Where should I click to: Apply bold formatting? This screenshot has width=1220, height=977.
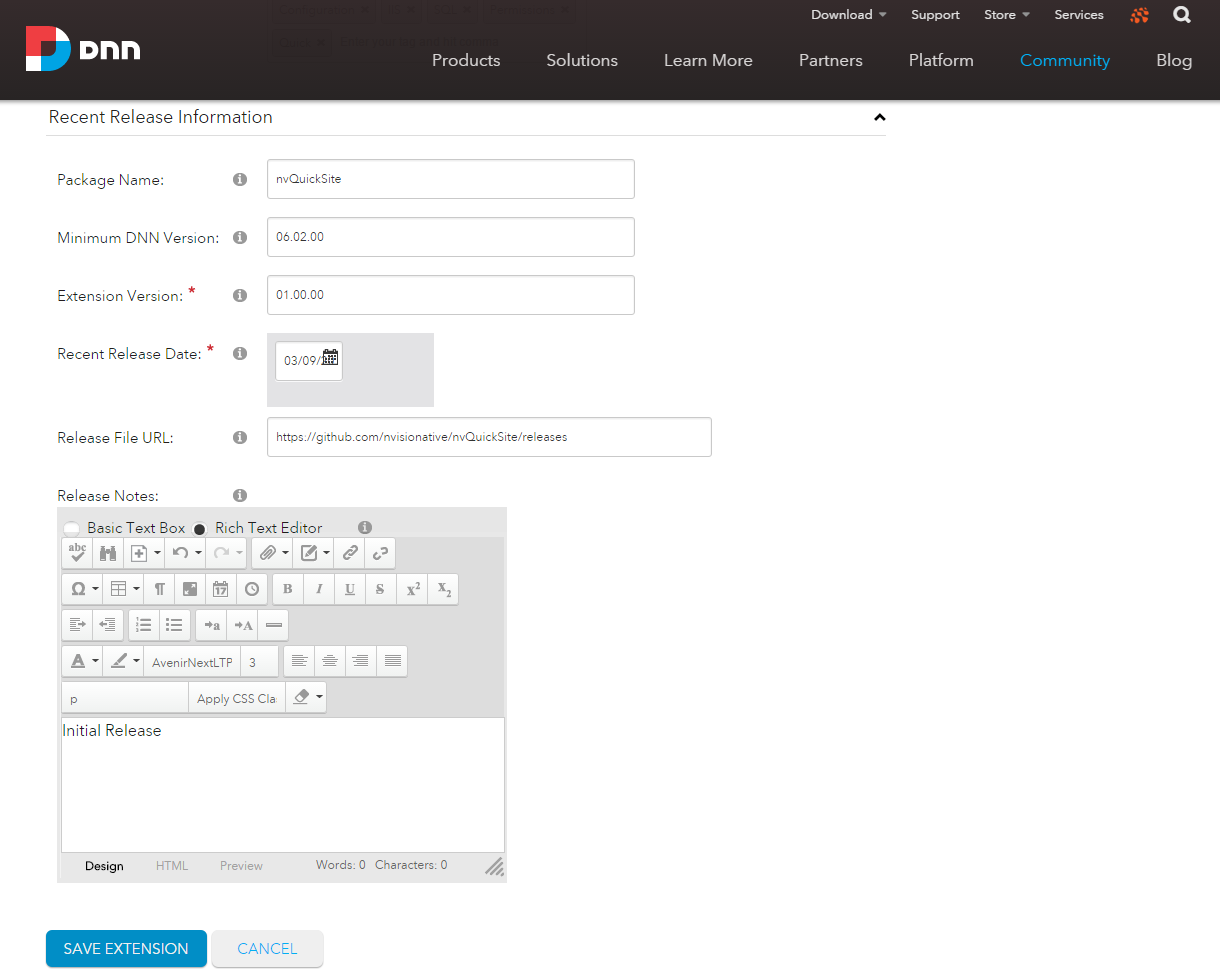coord(288,589)
